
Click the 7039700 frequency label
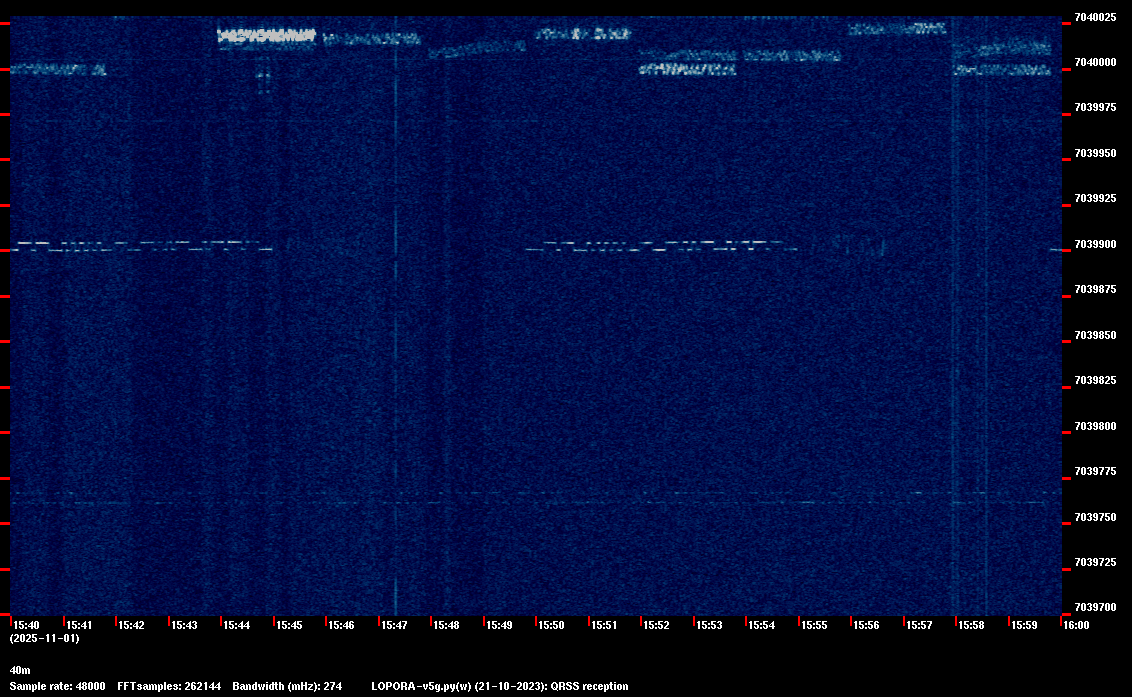click(1095, 607)
